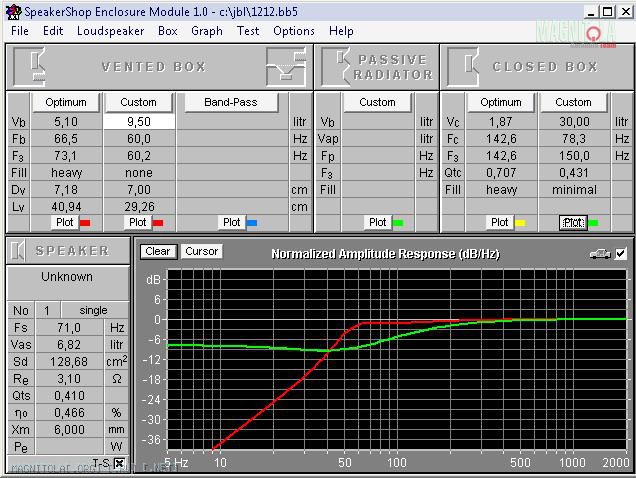
Task: Click the closed Custom Fill value minimal
Action: click(574, 190)
